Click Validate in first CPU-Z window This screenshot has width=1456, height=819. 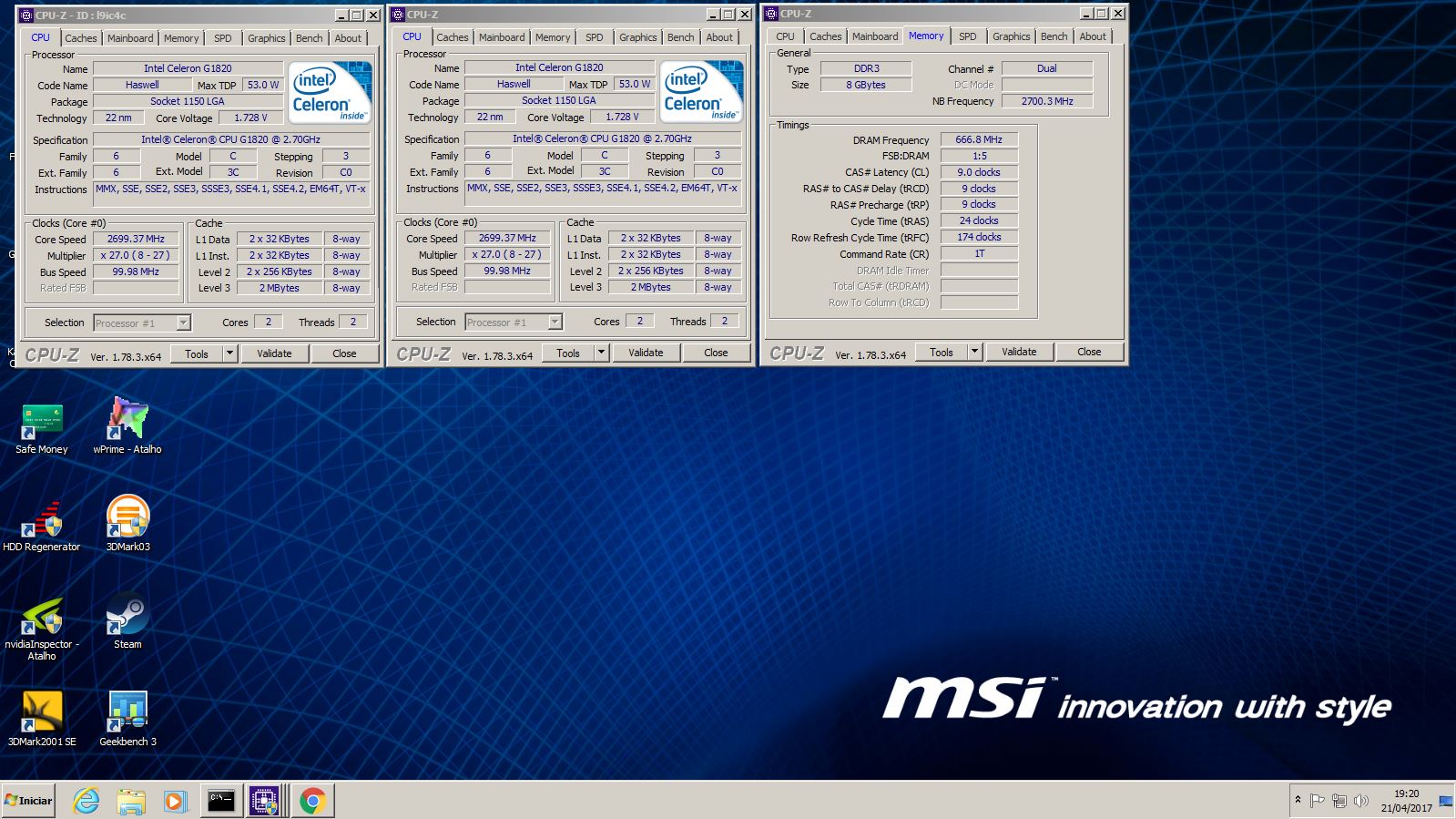point(274,353)
